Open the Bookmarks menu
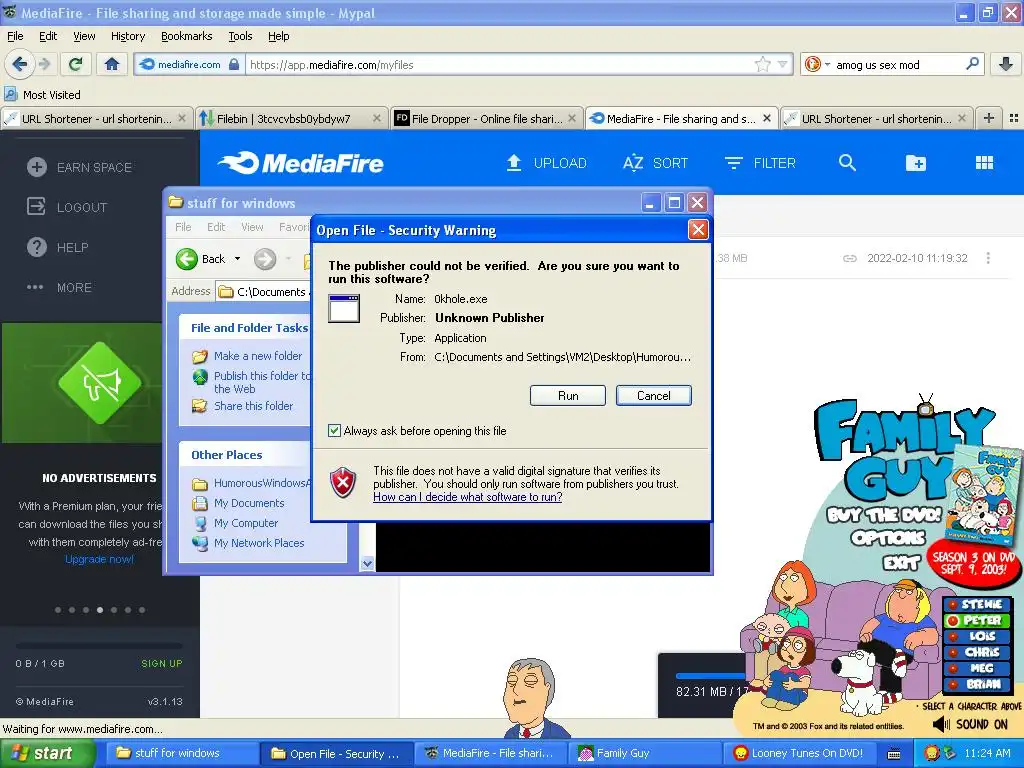1024x768 pixels. [x=186, y=36]
